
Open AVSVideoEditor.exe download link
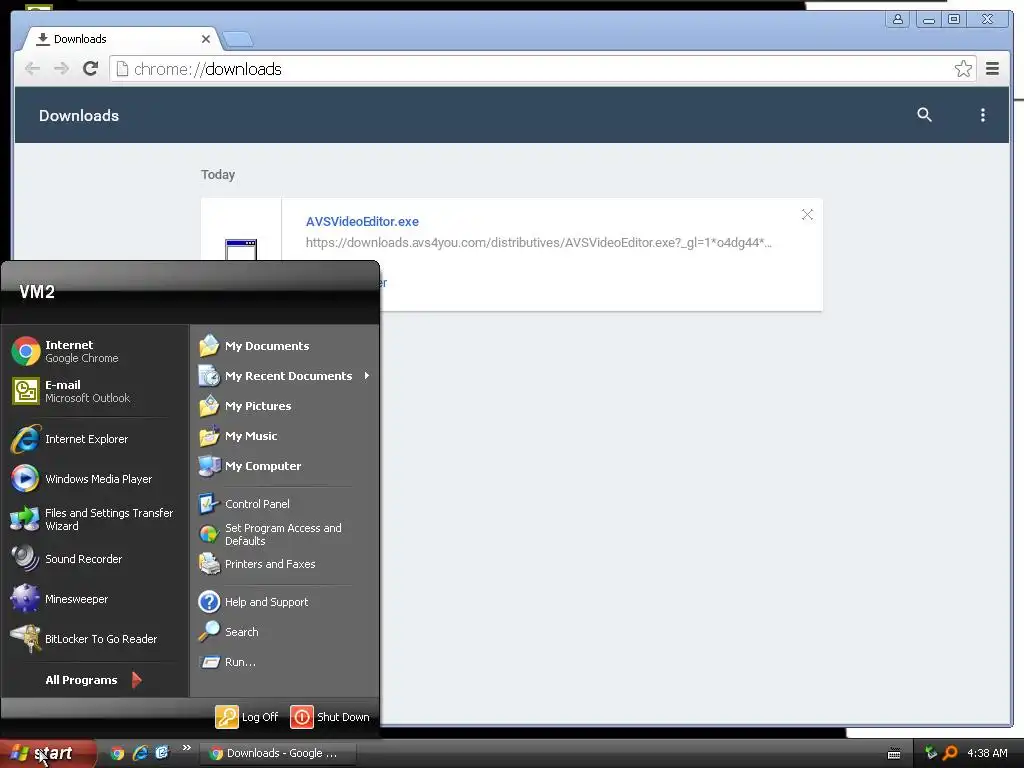tap(362, 221)
